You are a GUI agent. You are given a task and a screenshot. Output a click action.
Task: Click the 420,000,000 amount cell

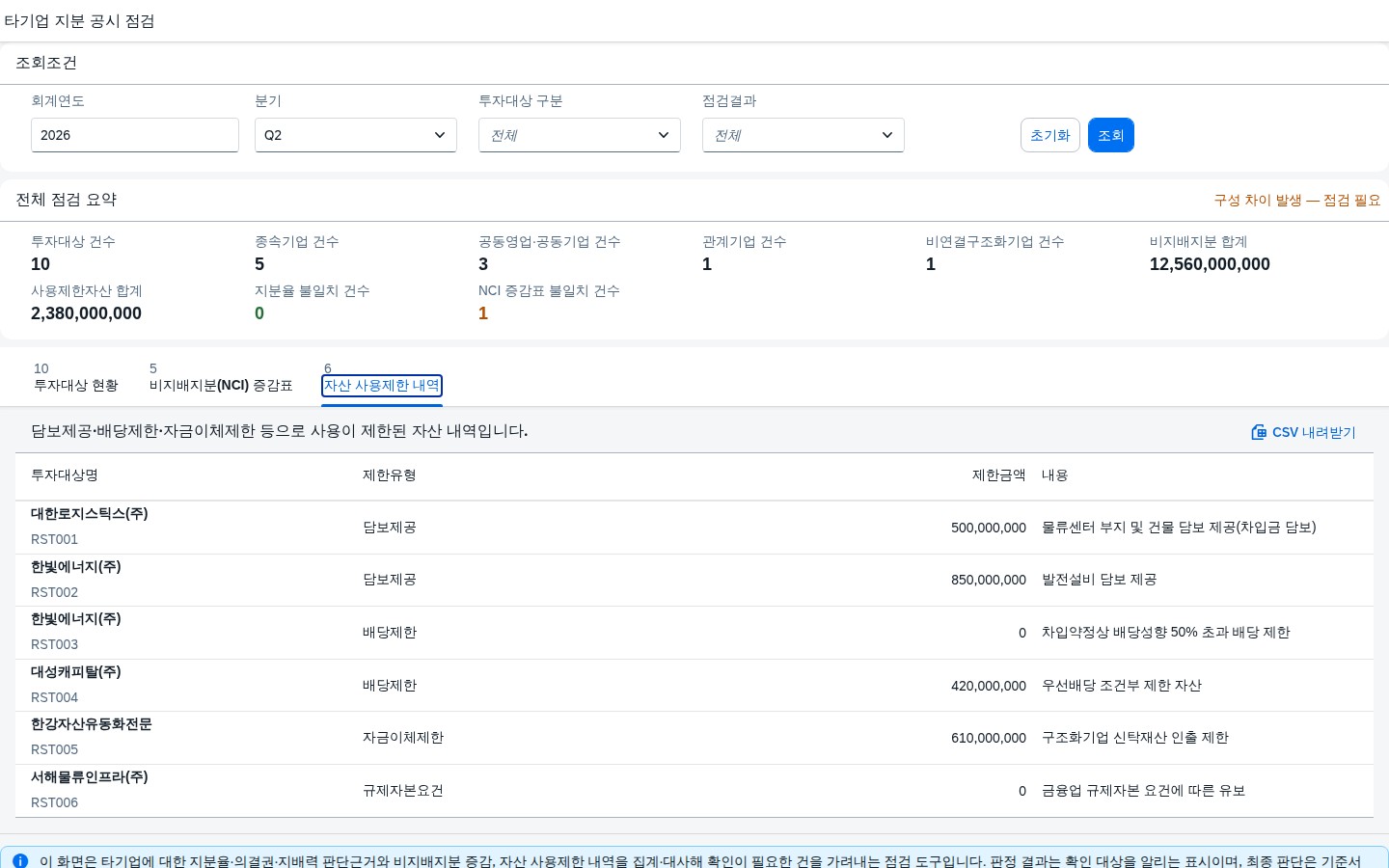[x=989, y=686]
